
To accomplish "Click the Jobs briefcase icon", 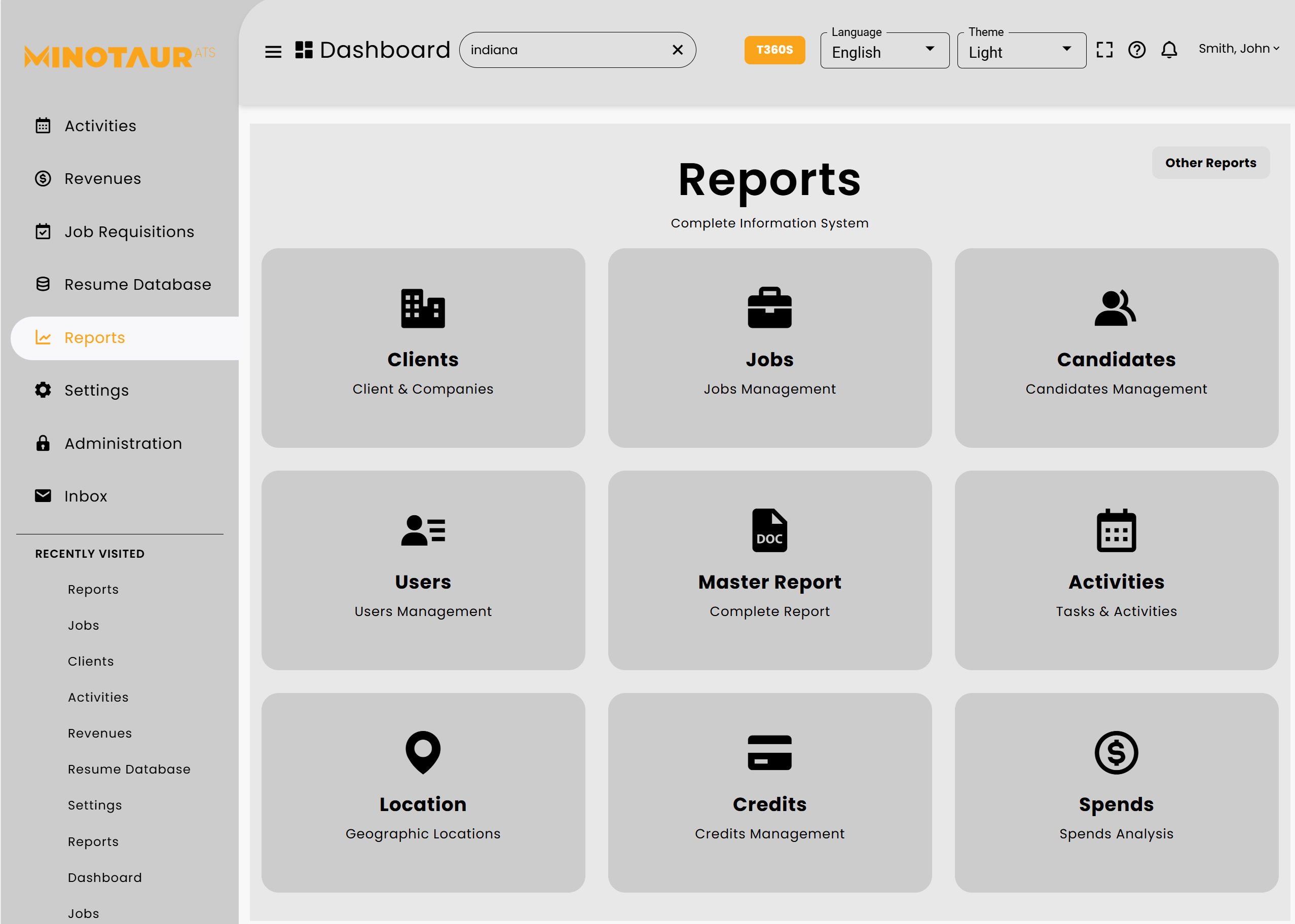I will tap(769, 308).
